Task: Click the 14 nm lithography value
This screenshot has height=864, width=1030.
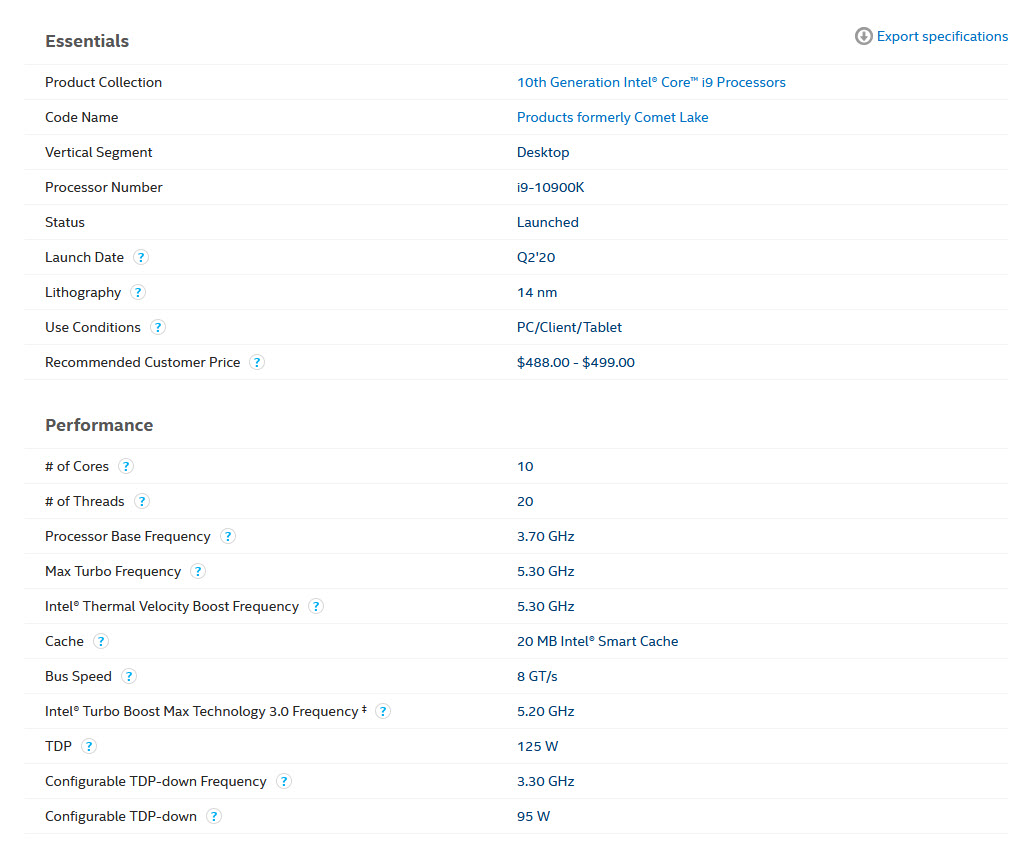Action: point(537,292)
